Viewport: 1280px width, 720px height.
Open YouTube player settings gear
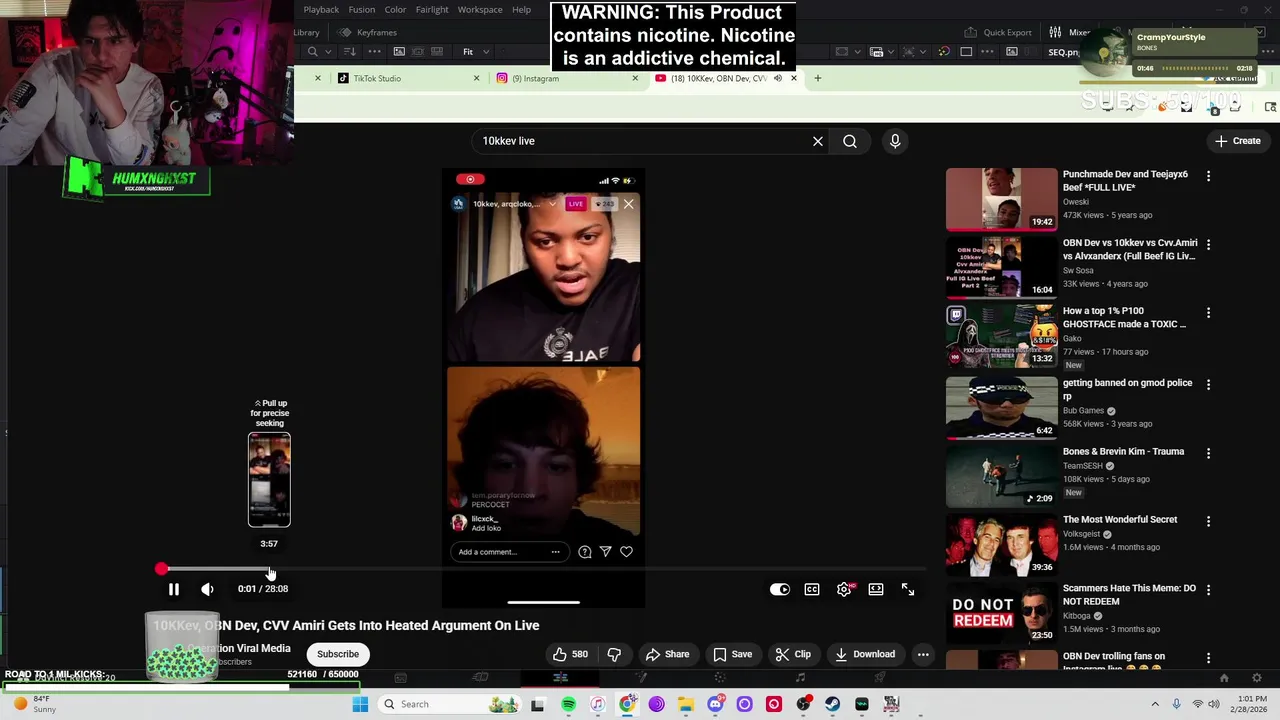[x=844, y=589]
